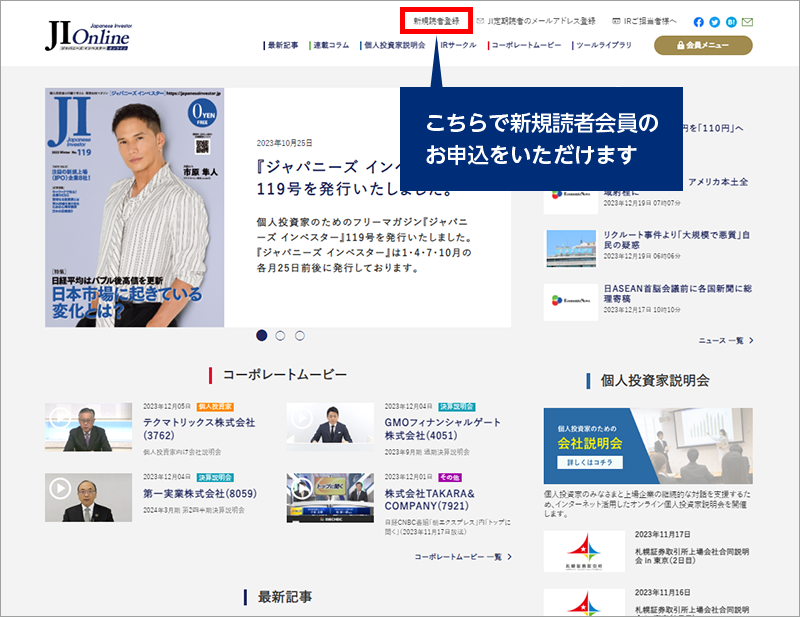800x617 pixels.
Task: Open the IRサークル menu item
Action: pyautogui.click(x=458, y=45)
